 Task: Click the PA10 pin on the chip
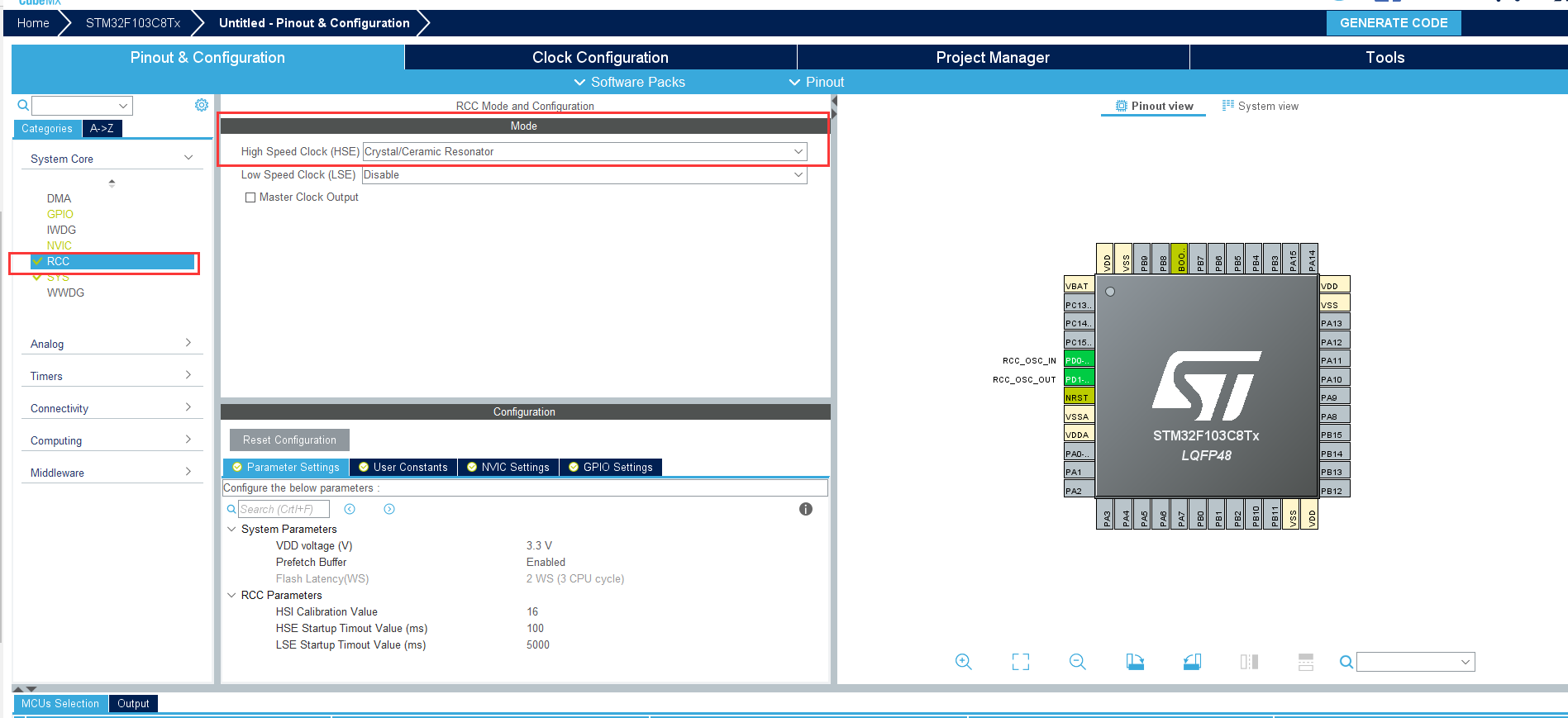tap(1335, 379)
